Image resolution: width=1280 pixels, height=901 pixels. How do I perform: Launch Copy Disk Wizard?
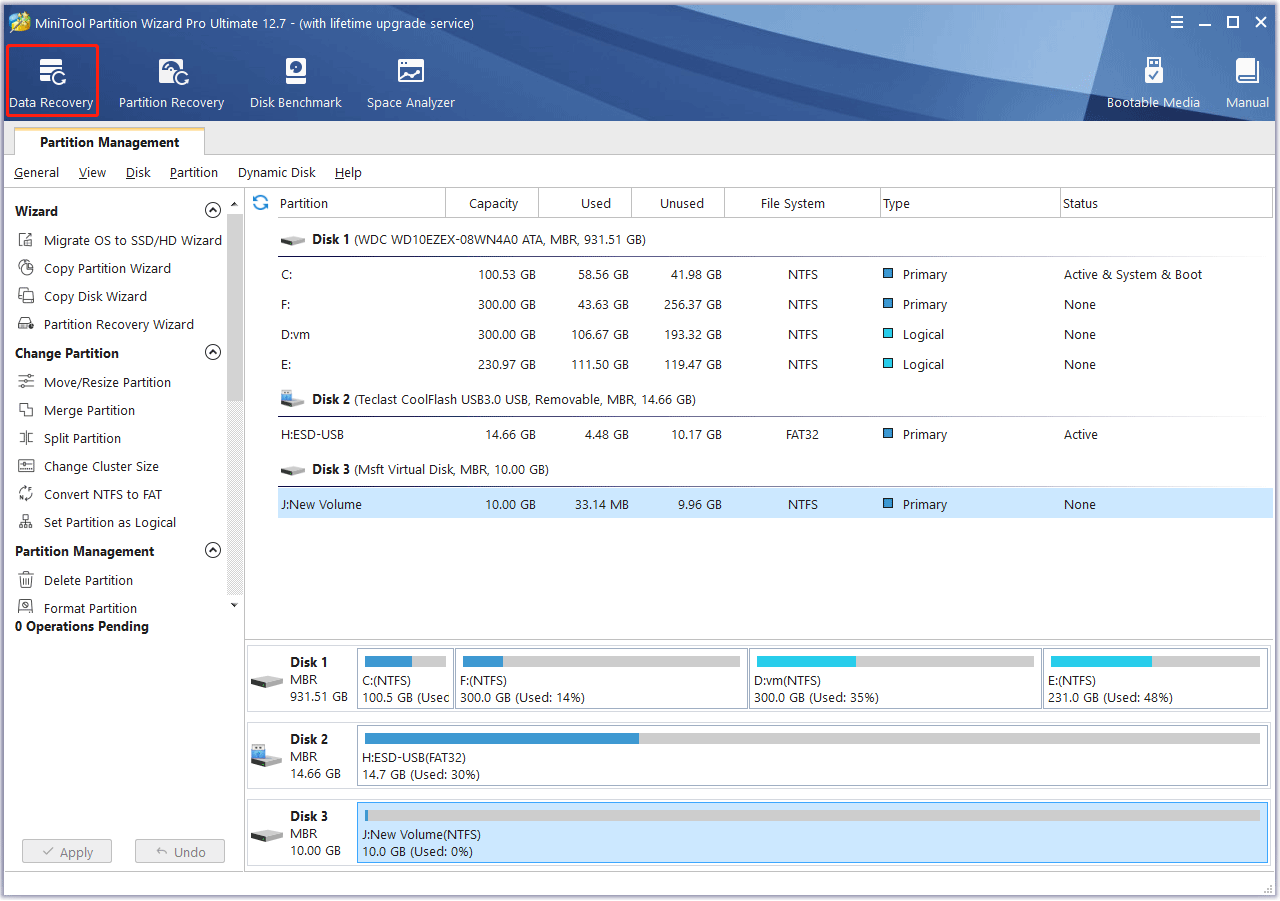tap(82, 296)
